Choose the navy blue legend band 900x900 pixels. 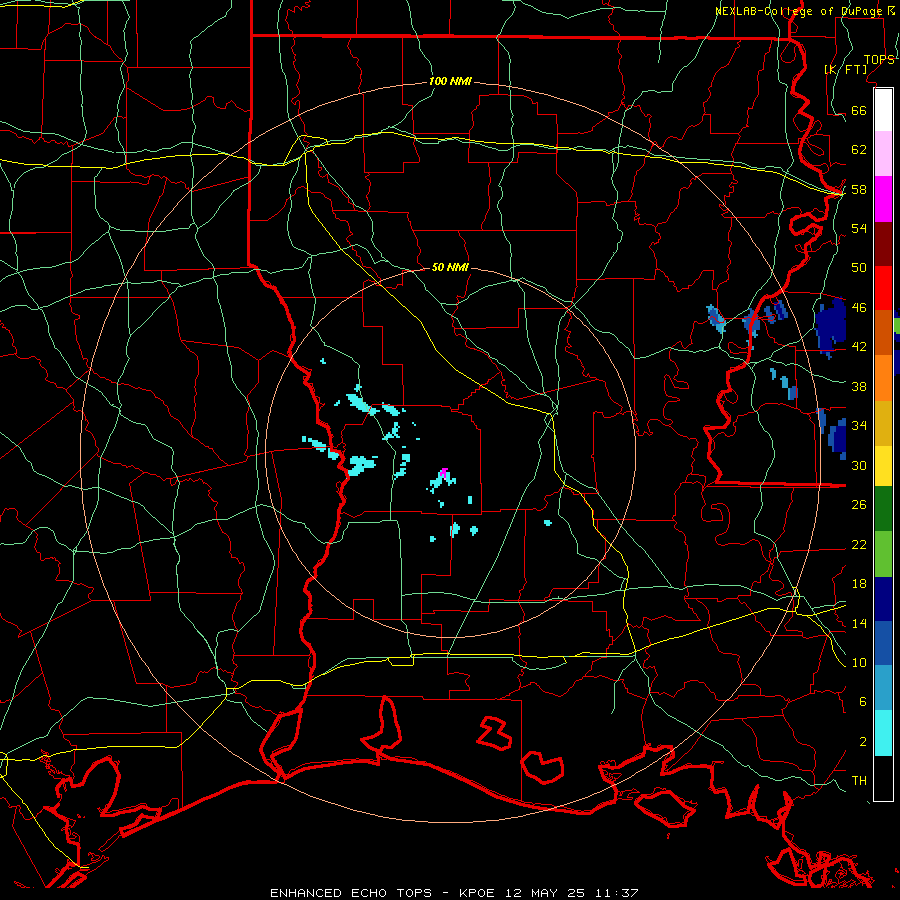pyautogui.click(x=883, y=599)
